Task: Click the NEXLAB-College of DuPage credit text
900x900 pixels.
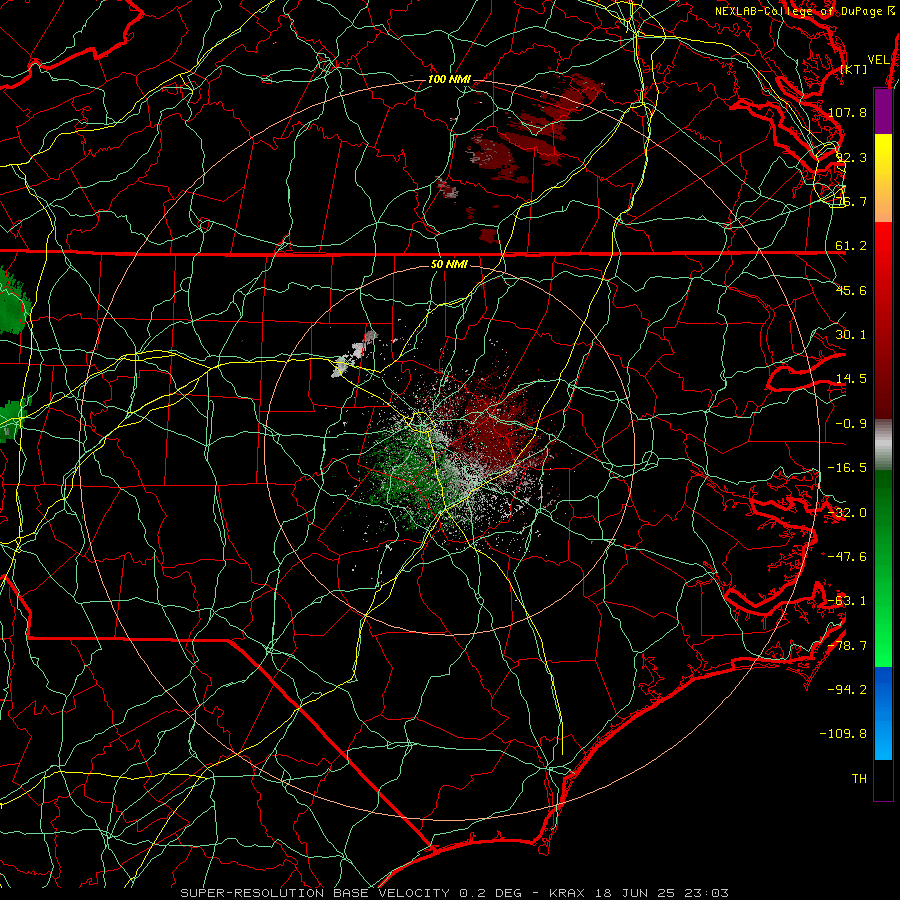Action: tap(806, 11)
